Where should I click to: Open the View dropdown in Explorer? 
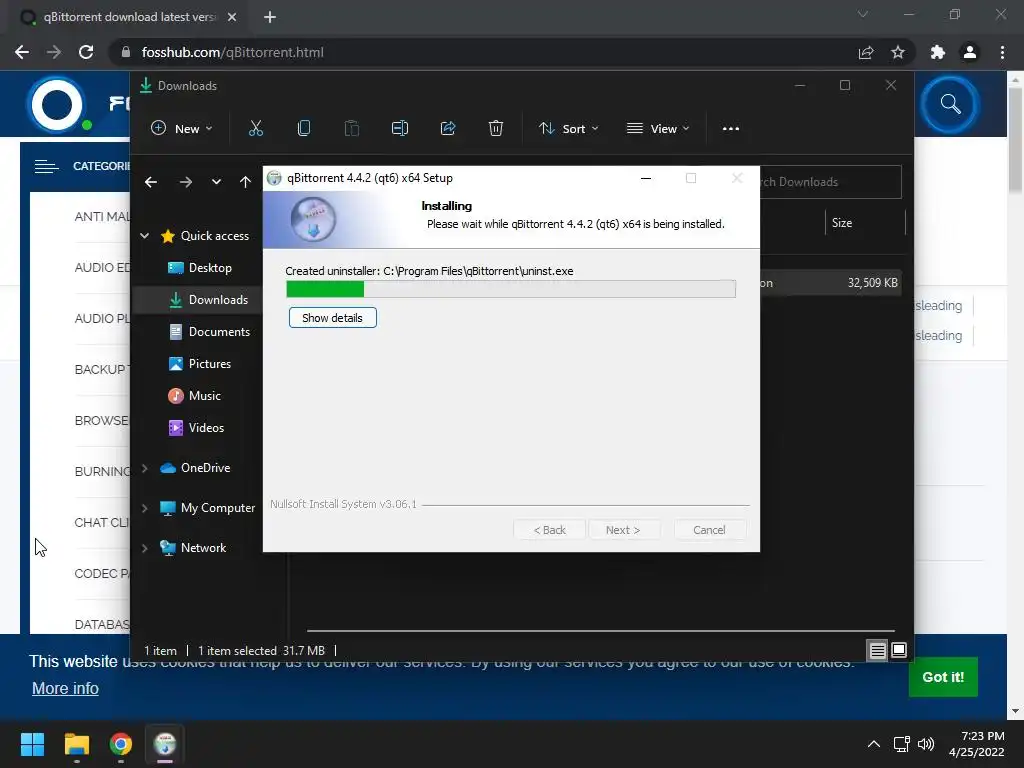pyautogui.click(x=658, y=129)
